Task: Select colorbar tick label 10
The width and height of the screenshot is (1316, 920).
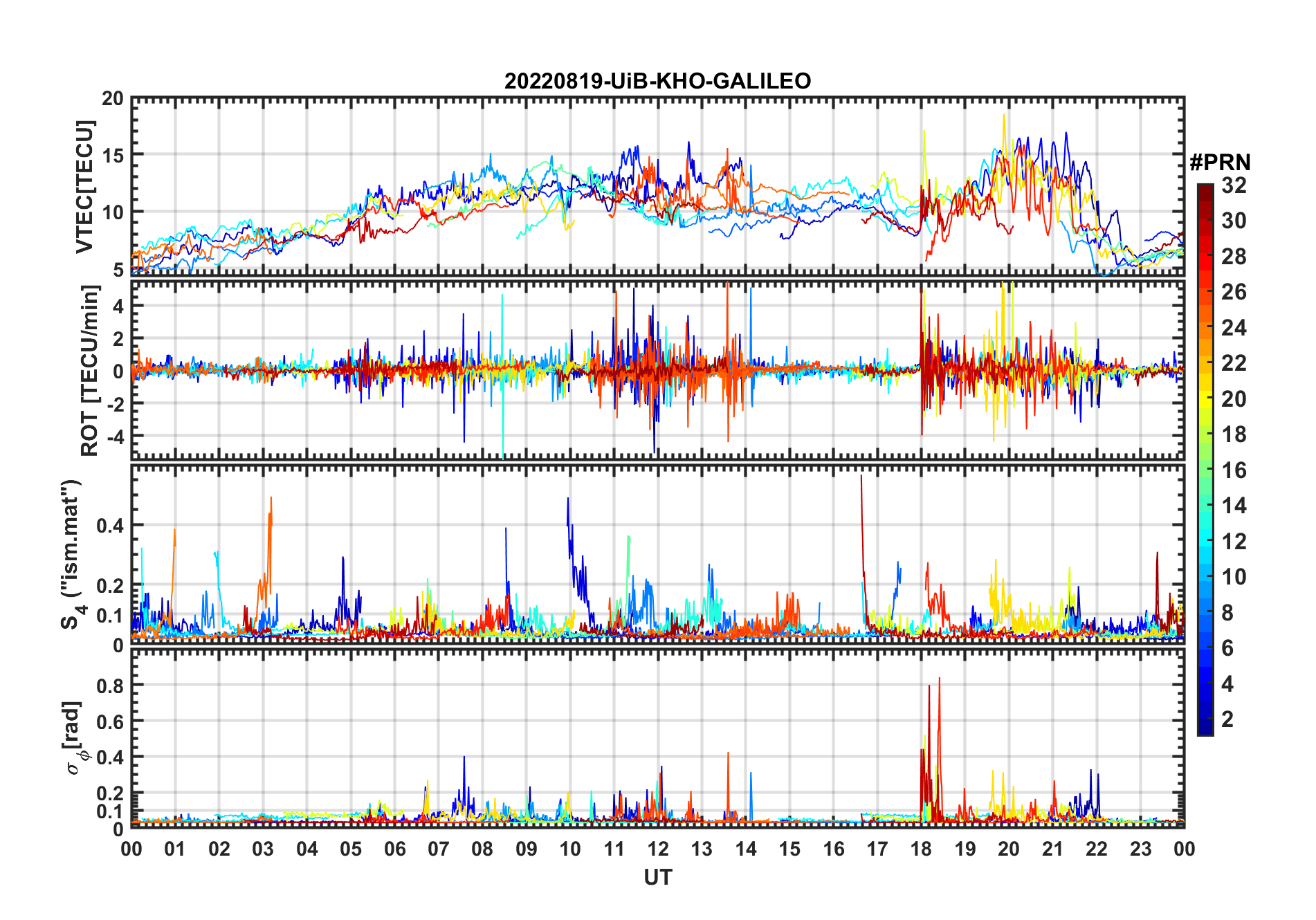Action: pyautogui.click(x=1234, y=577)
